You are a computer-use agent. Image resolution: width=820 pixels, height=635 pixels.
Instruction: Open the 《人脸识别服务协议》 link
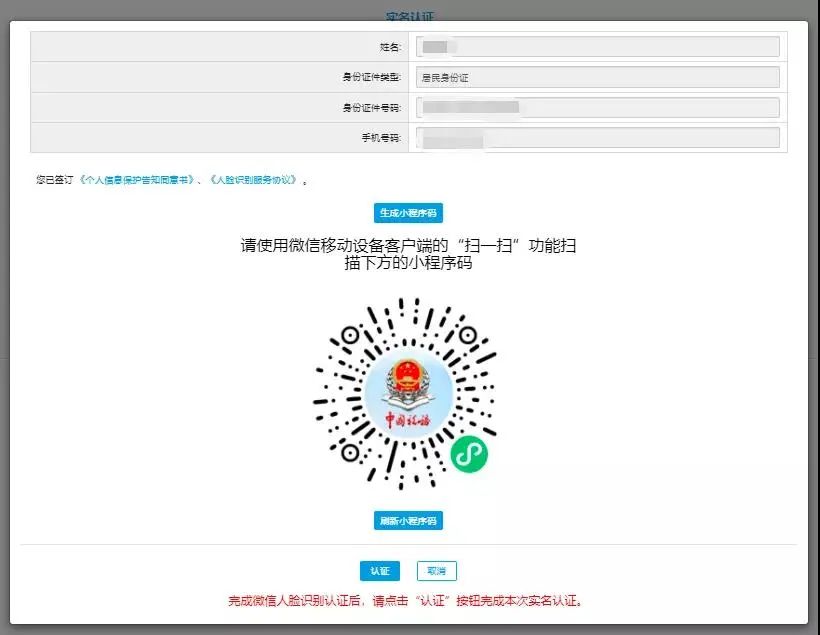pos(255,180)
